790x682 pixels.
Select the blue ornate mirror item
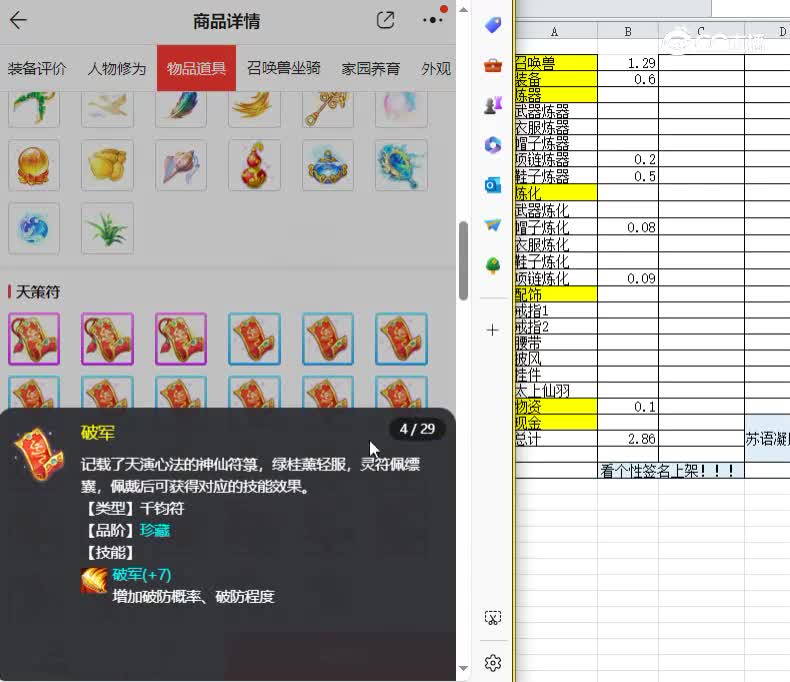tap(402, 166)
